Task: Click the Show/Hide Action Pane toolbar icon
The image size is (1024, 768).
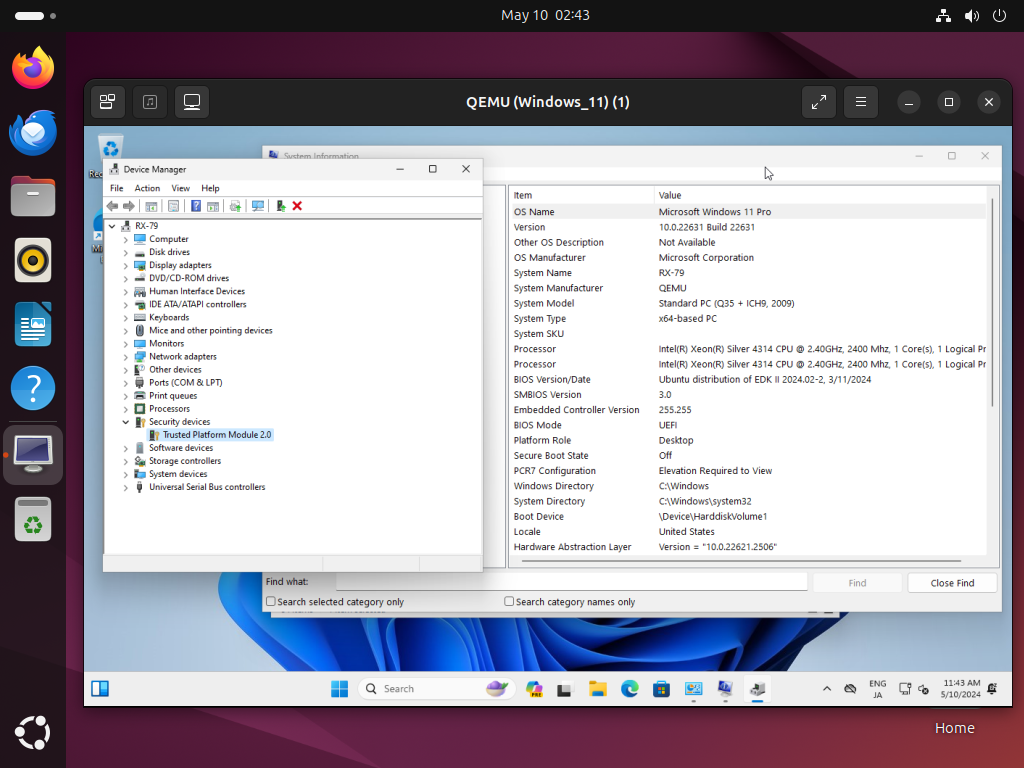Action: tap(213, 206)
